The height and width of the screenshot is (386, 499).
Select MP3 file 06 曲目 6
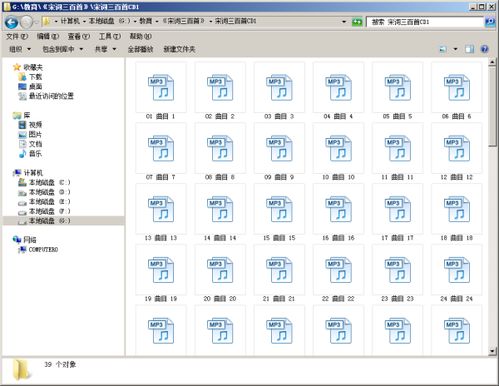457,91
